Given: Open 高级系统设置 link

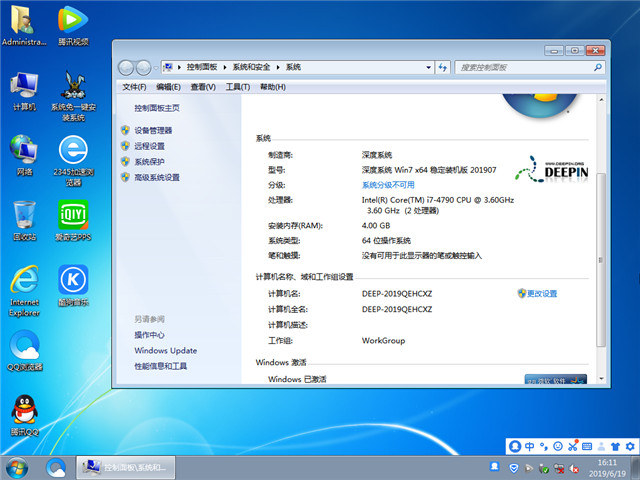Looking at the screenshot, I should (157, 178).
